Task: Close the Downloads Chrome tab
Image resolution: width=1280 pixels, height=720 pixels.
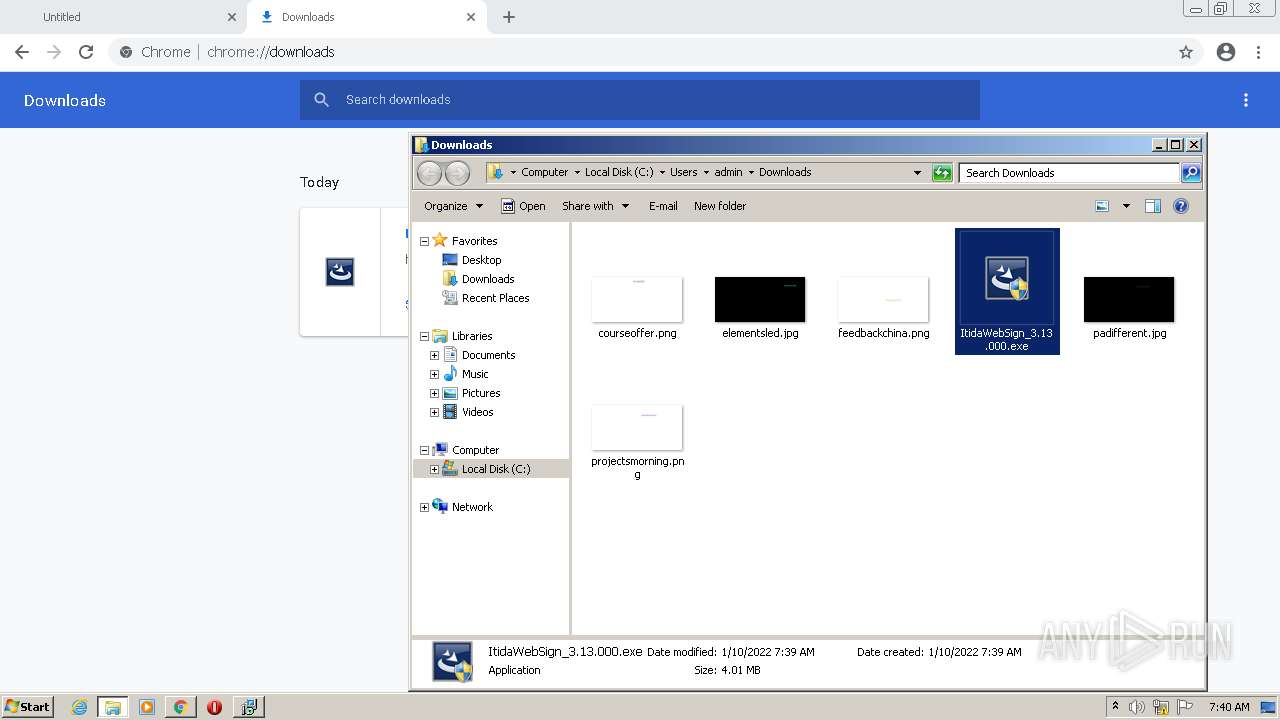Action: pyautogui.click(x=471, y=17)
